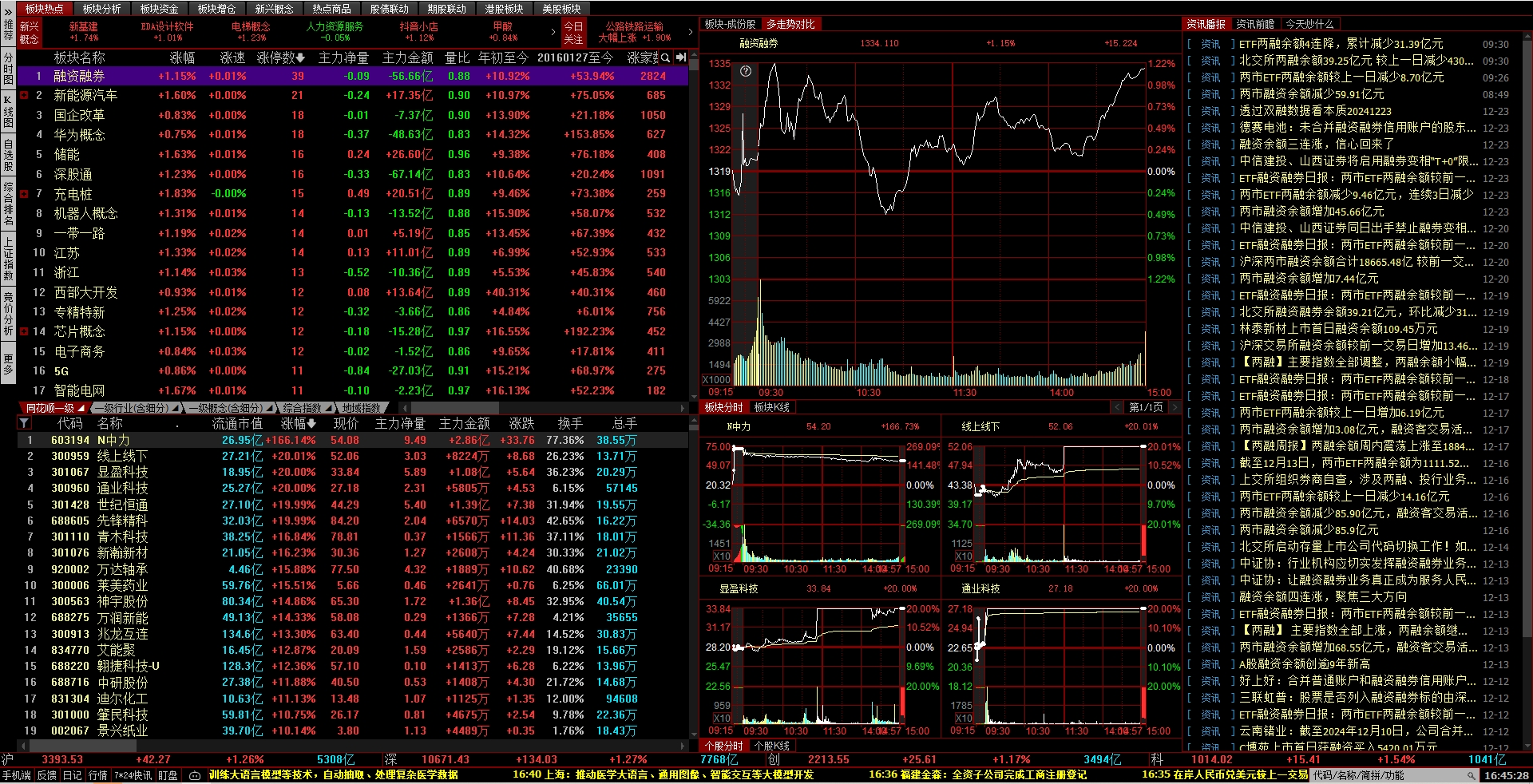
Task: Open the 一级行业(含细分) dropdown tab
Action: [x=137, y=408]
